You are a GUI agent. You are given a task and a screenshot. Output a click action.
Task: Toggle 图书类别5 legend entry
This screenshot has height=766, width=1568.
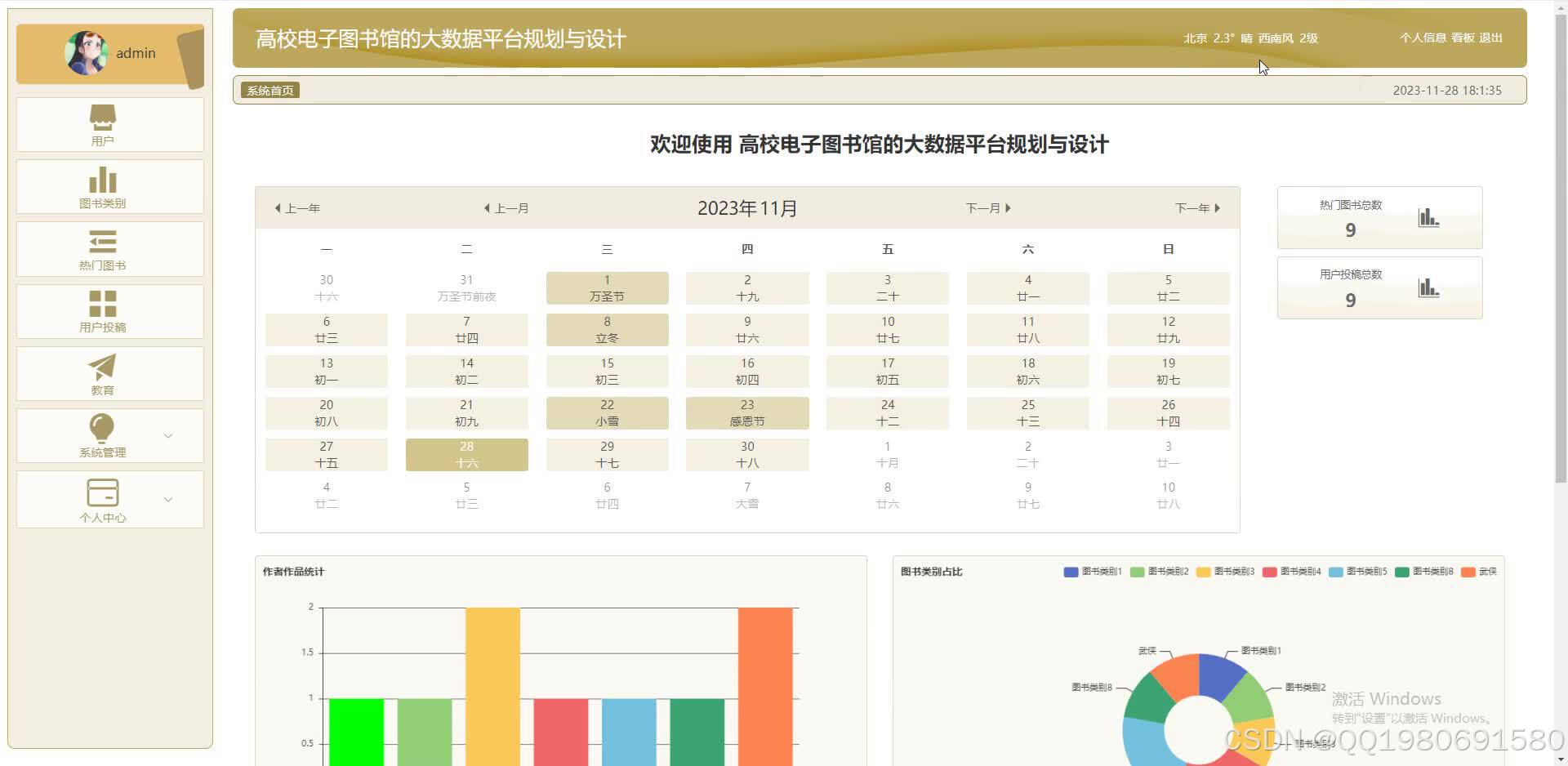(x=1357, y=572)
